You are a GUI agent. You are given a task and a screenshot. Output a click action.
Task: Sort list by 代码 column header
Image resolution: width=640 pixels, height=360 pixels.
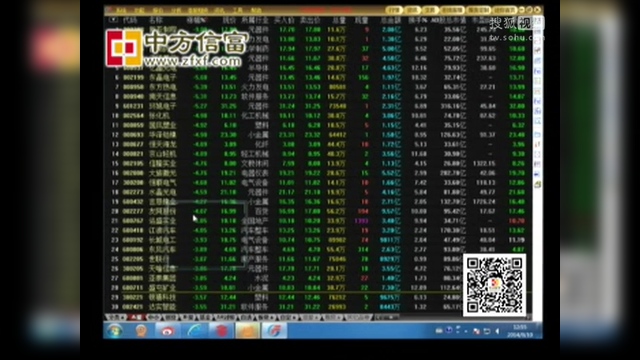pyautogui.click(x=131, y=20)
